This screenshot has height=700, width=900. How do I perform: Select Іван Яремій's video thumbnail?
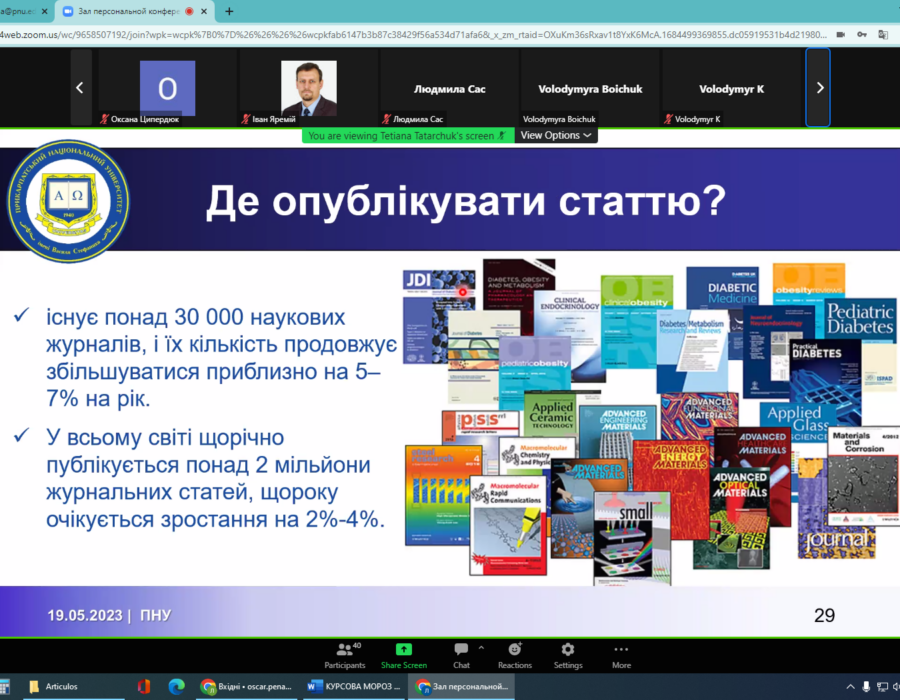click(308, 88)
